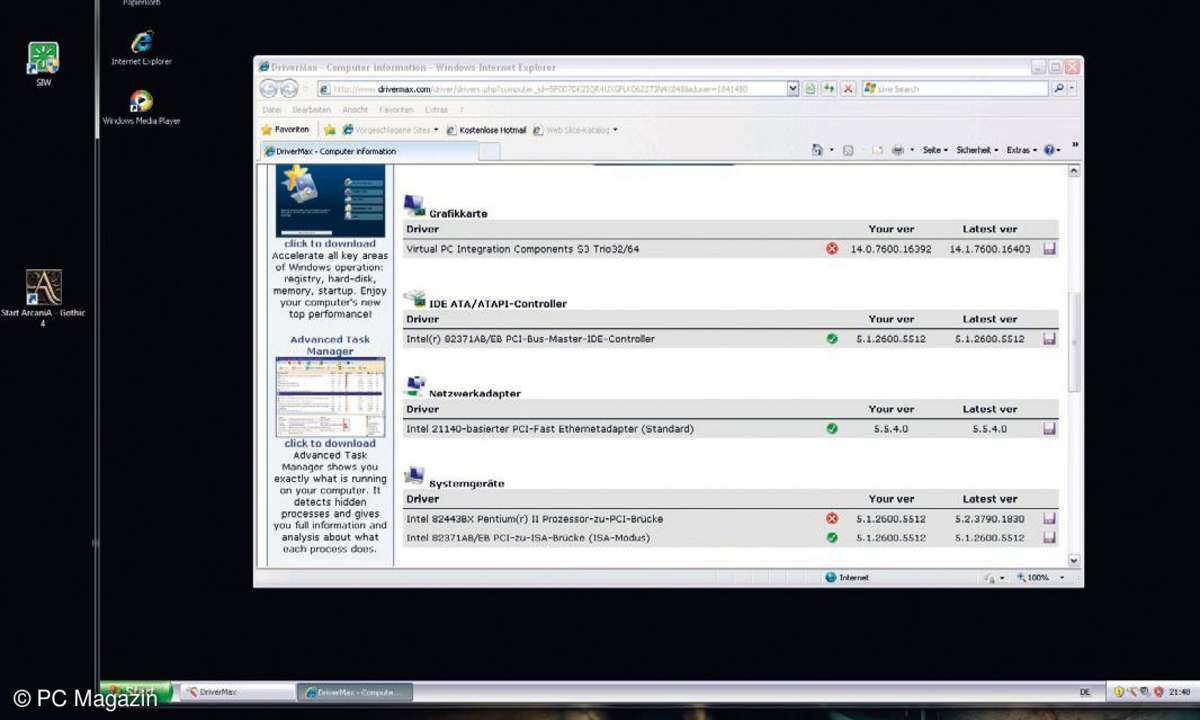Click the Home icon in the command bar
The height and width of the screenshot is (720, 1200).
point(817,150)
